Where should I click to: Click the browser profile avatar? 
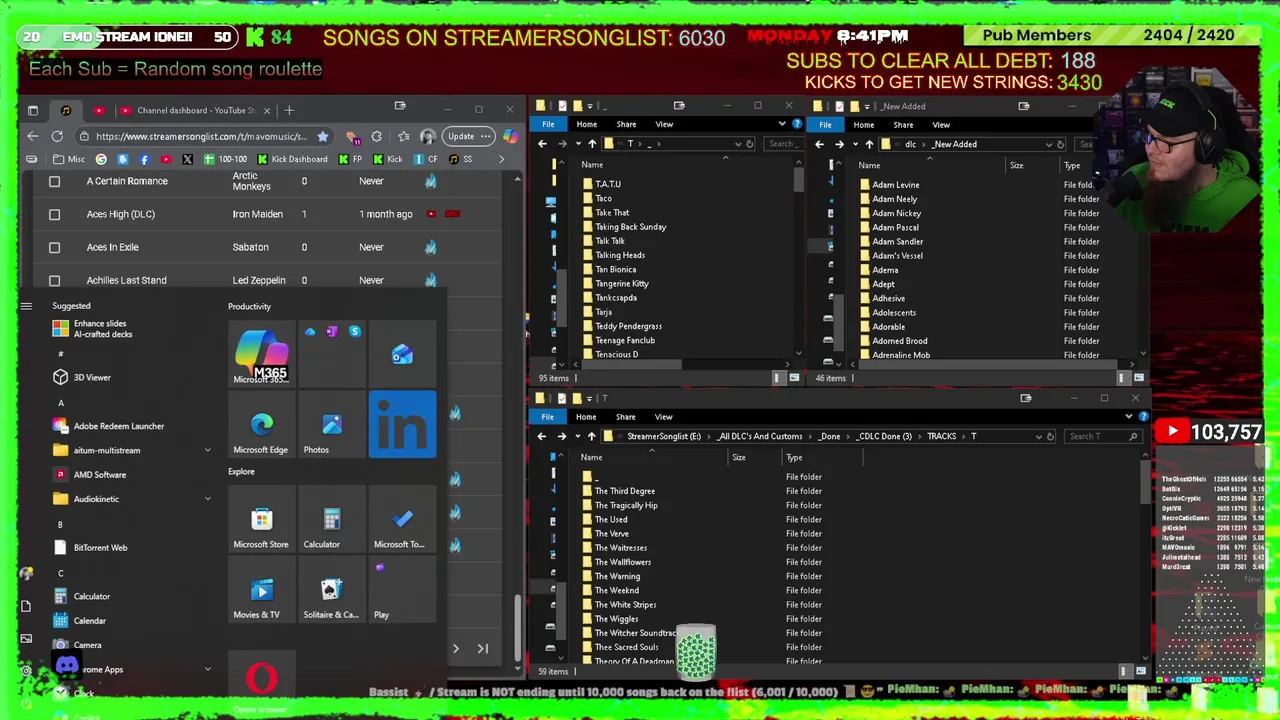click(x=428, y=136)
